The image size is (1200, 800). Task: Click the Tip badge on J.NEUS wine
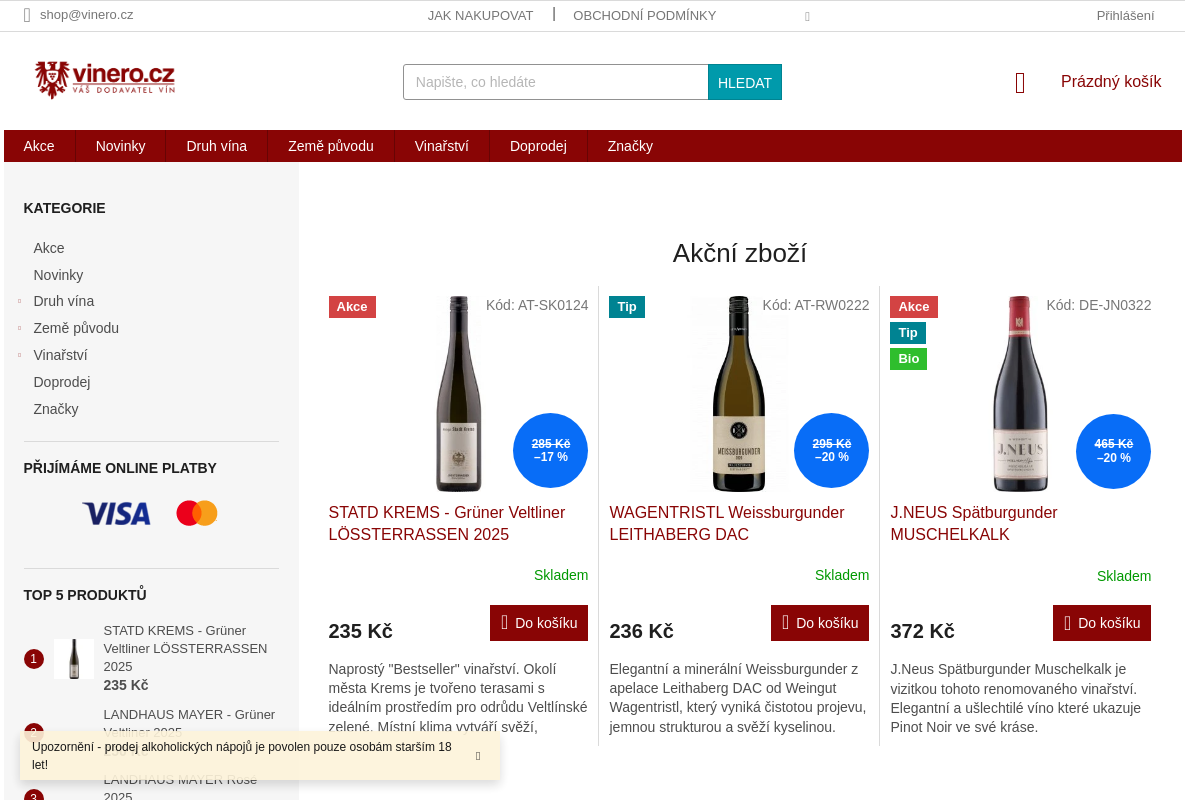click(908, 333)
